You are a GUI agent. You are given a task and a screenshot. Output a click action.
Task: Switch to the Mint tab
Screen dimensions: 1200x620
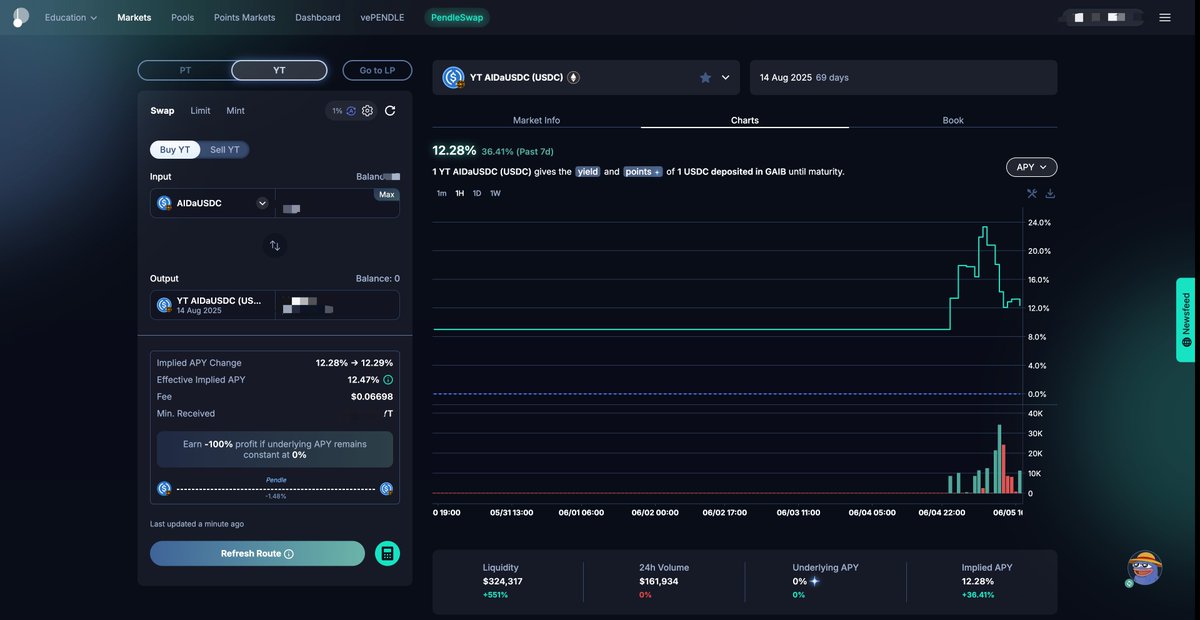click(x=235, y=111)
